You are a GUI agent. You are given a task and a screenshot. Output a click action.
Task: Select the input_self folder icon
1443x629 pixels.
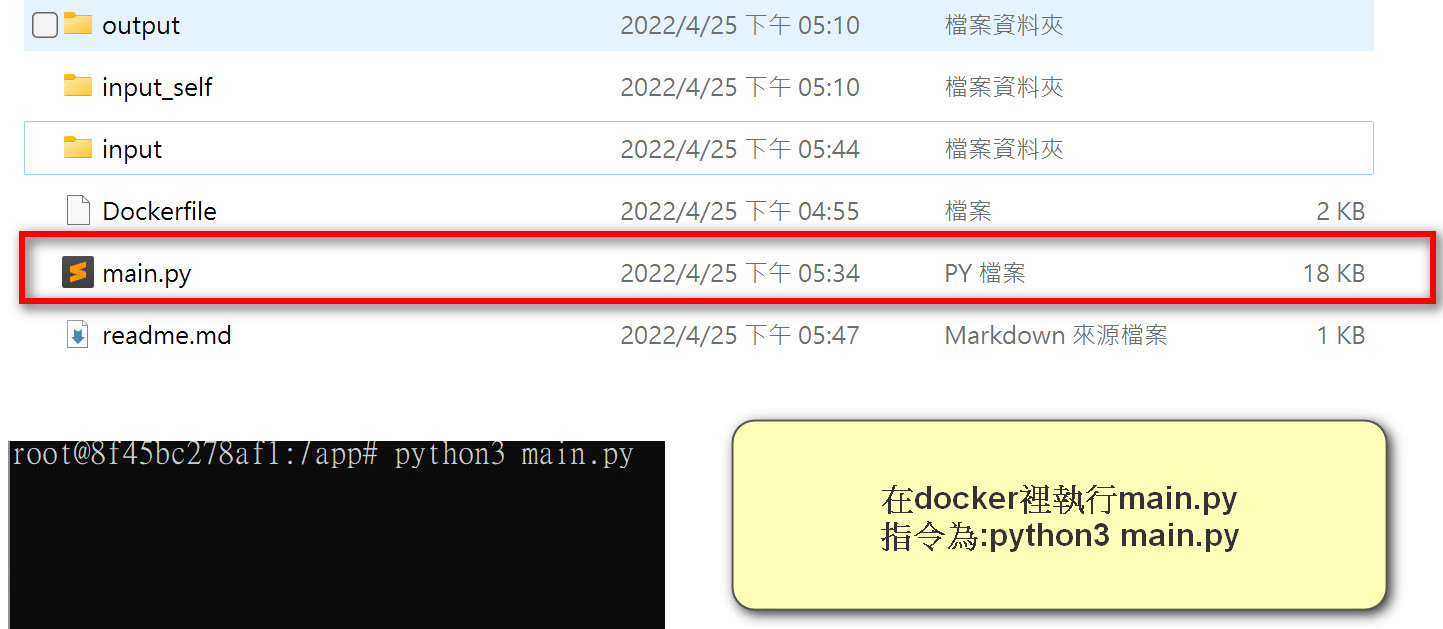[x=78, y=86]
